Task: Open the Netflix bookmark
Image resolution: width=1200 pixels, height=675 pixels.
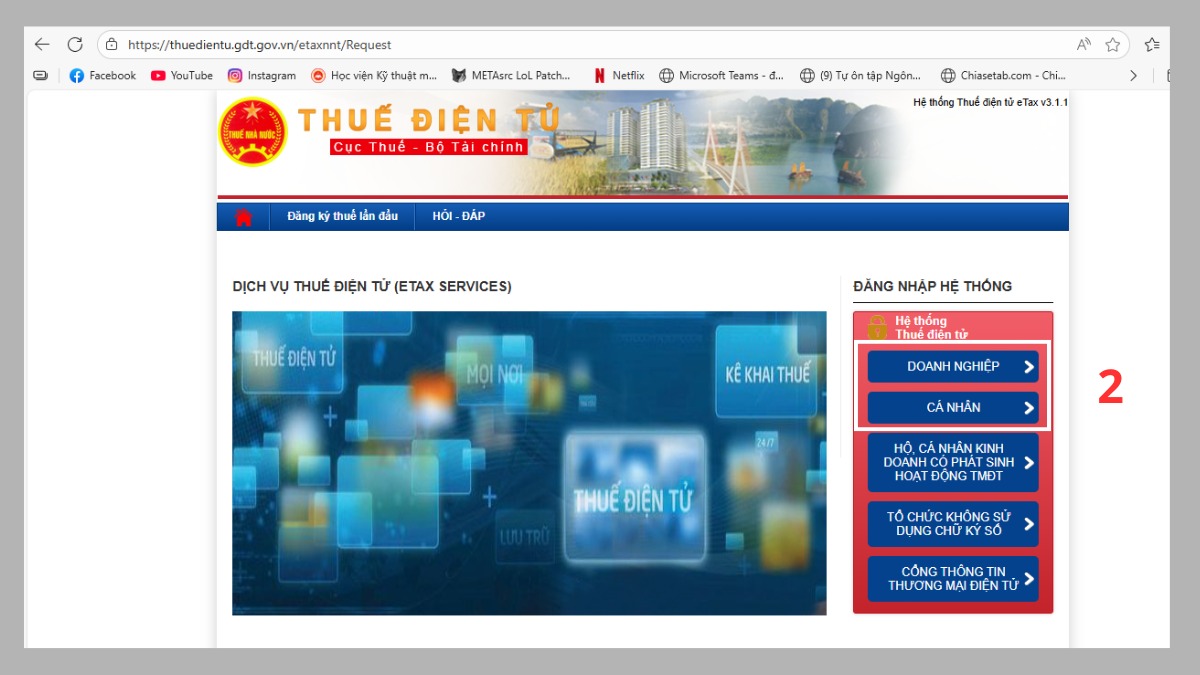Action: (x=619, y=75)
